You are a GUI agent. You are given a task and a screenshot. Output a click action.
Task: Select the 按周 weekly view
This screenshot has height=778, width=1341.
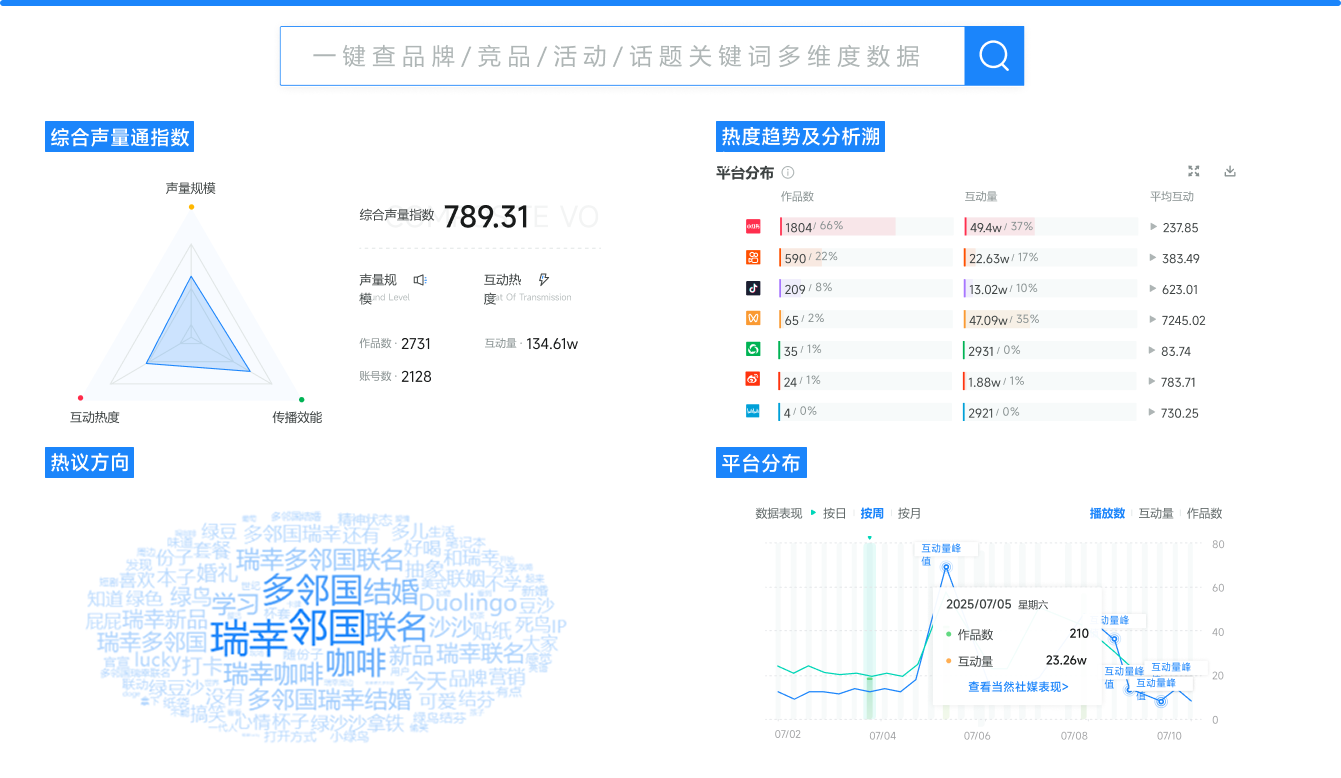click(872, 513)
